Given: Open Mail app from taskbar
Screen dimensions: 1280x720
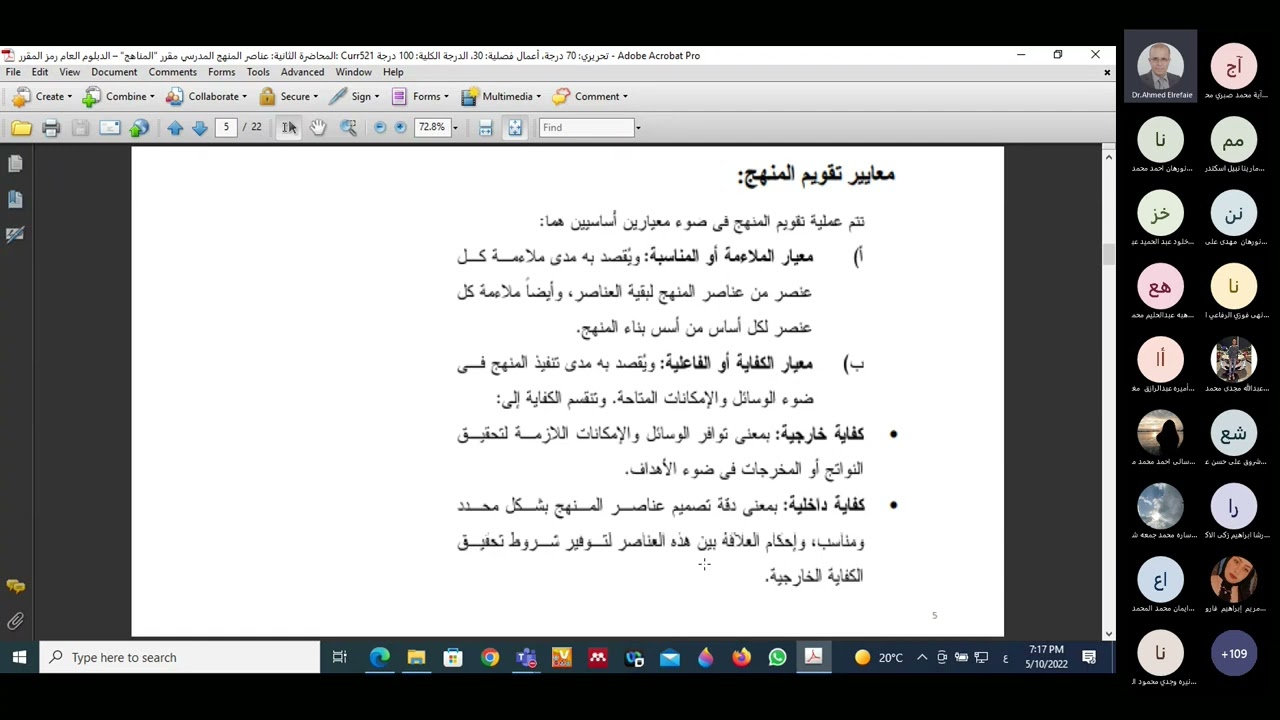Looking at the screenshot, I should pos(670,657).
